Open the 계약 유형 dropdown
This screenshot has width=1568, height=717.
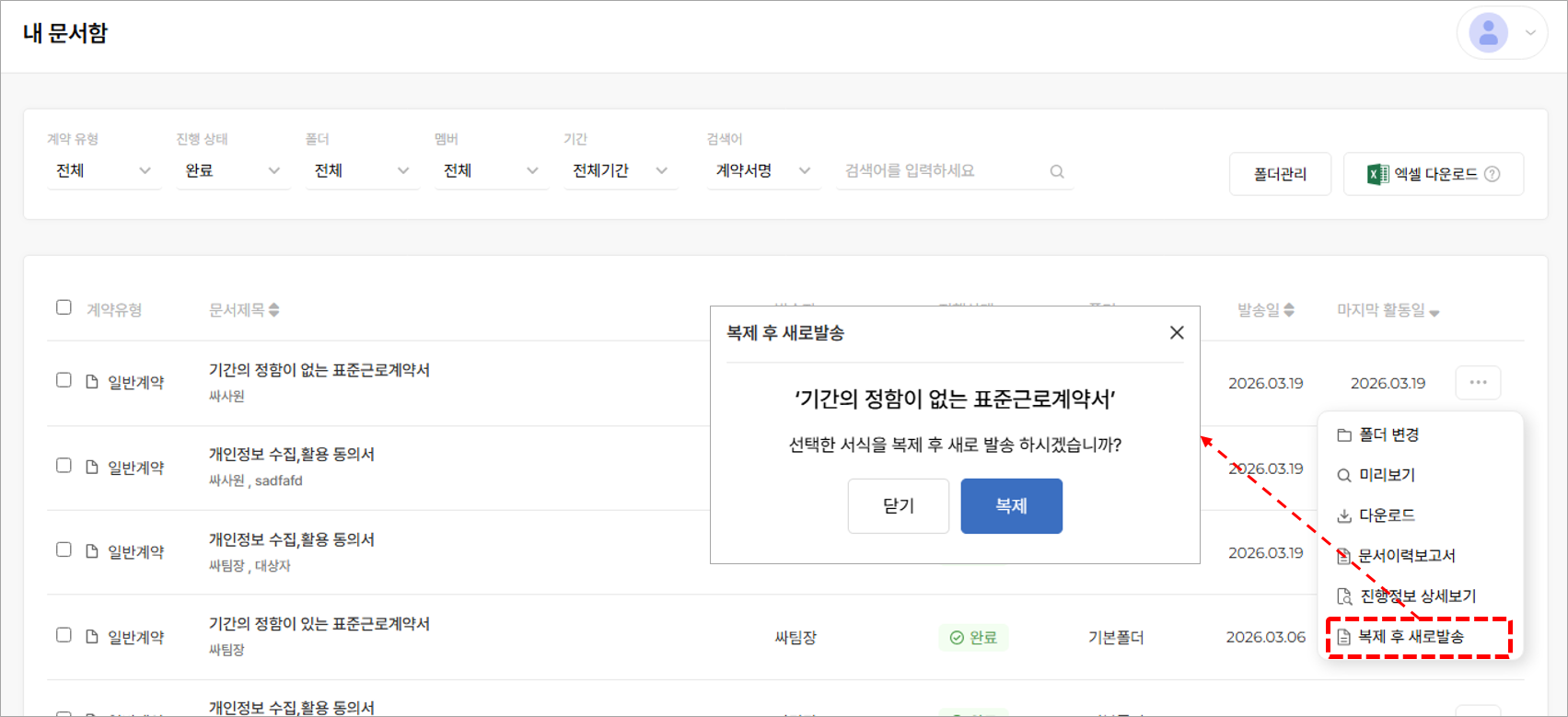(x=103, y=171)
